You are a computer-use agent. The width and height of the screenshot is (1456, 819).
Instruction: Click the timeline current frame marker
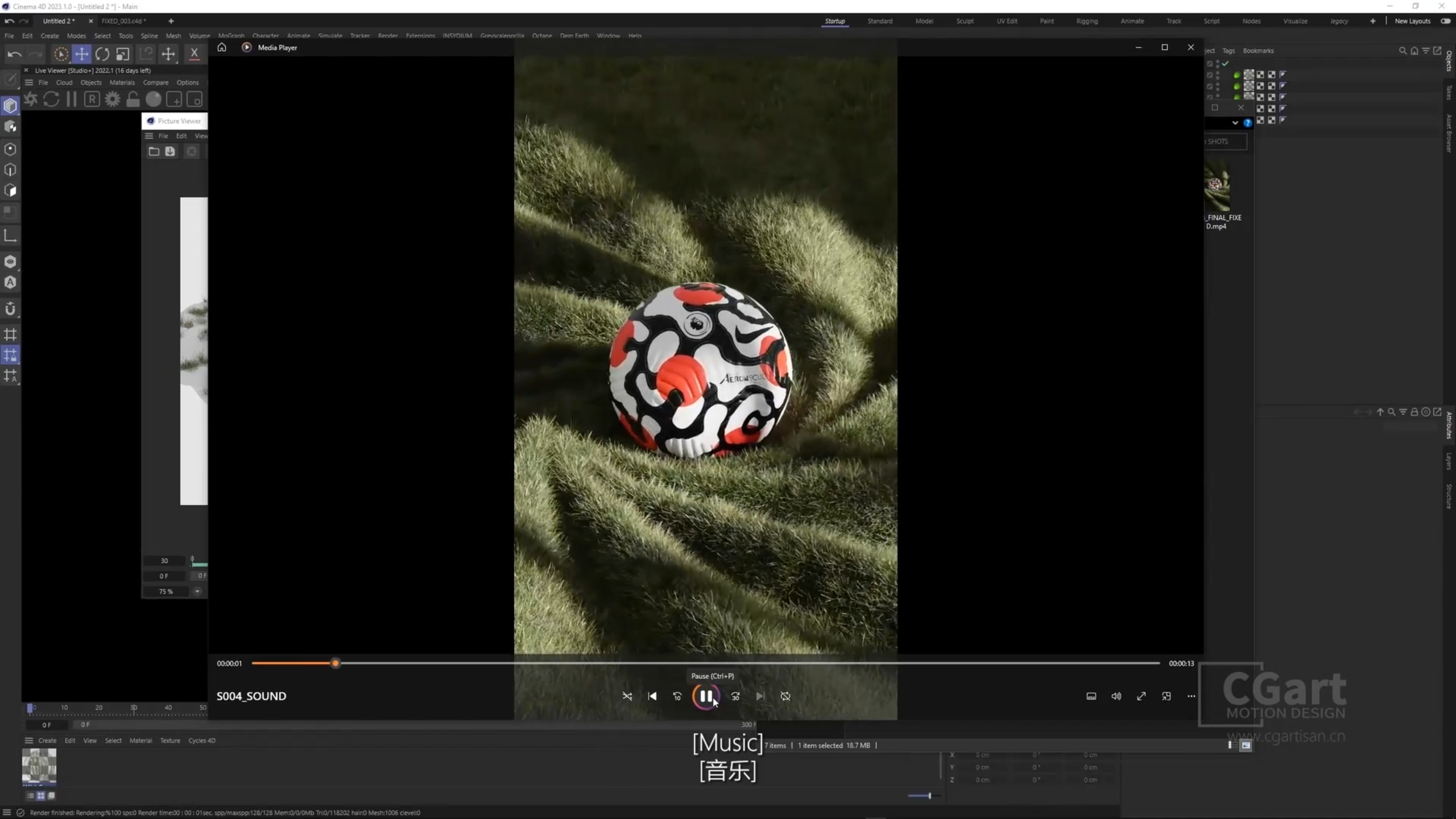[x=30, y=708]
